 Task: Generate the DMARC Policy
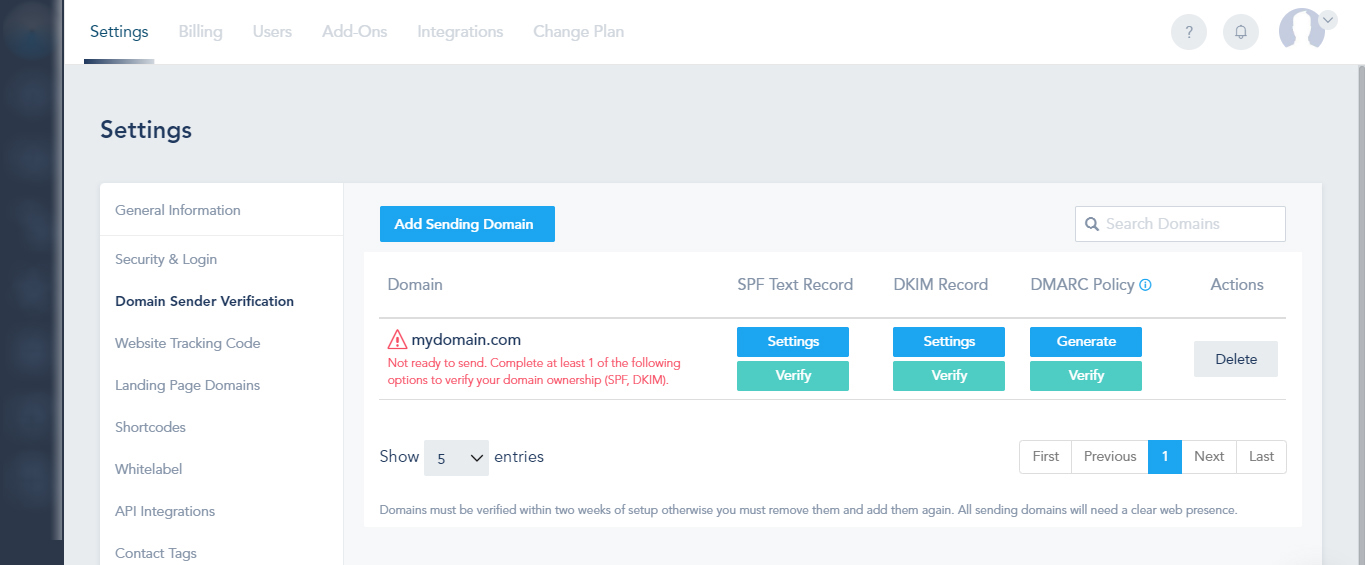pos(1086,342)
